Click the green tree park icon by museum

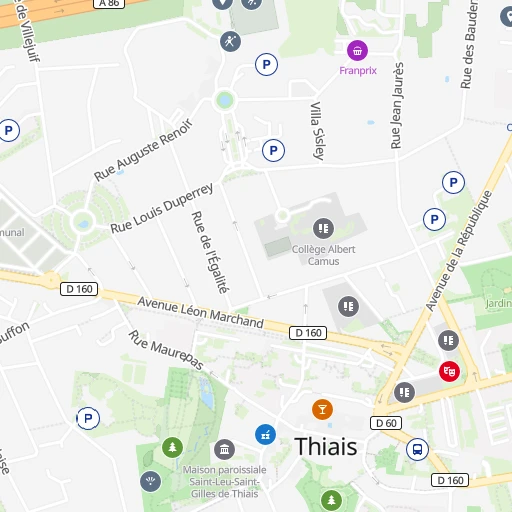[x=172, y=447]
